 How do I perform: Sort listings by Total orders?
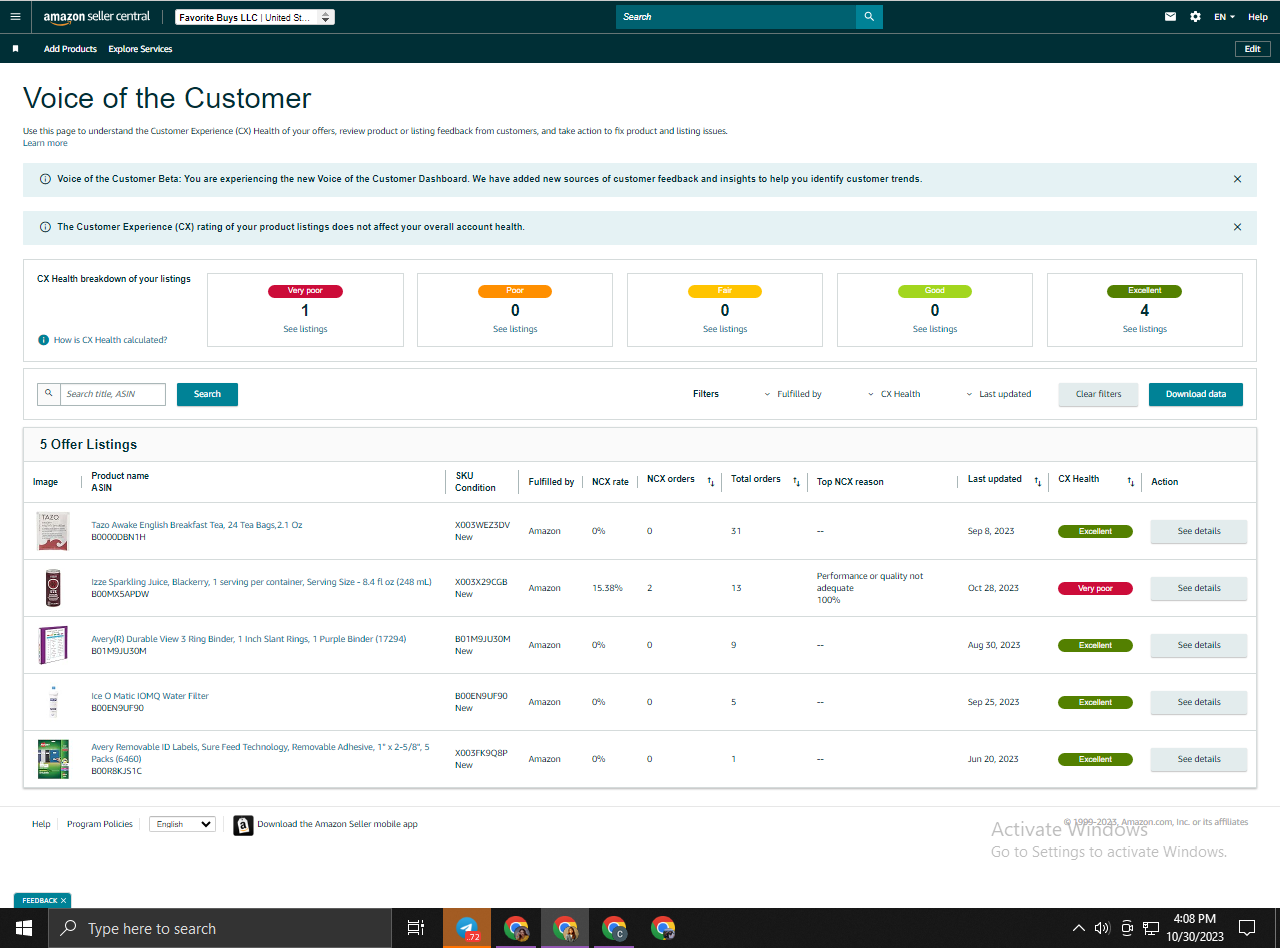(x=796, y=482)
